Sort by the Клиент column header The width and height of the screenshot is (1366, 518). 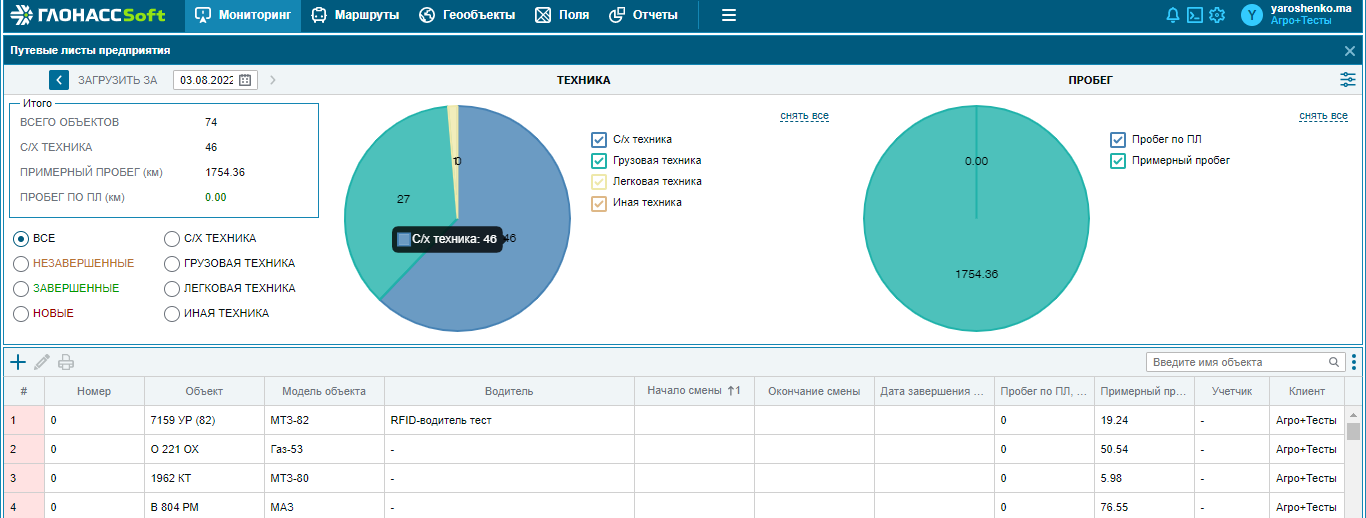tap(1307, 391)
